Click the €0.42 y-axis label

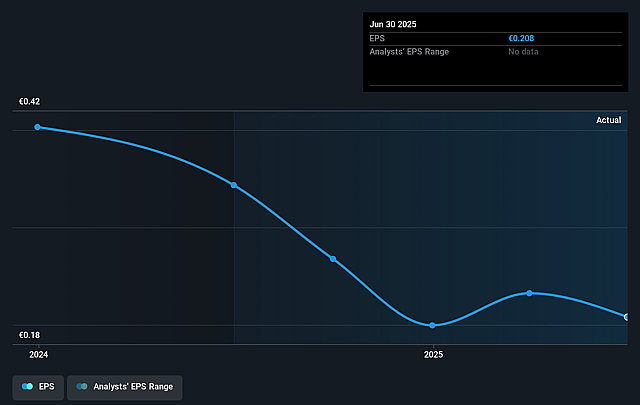[x=29, y=102]
